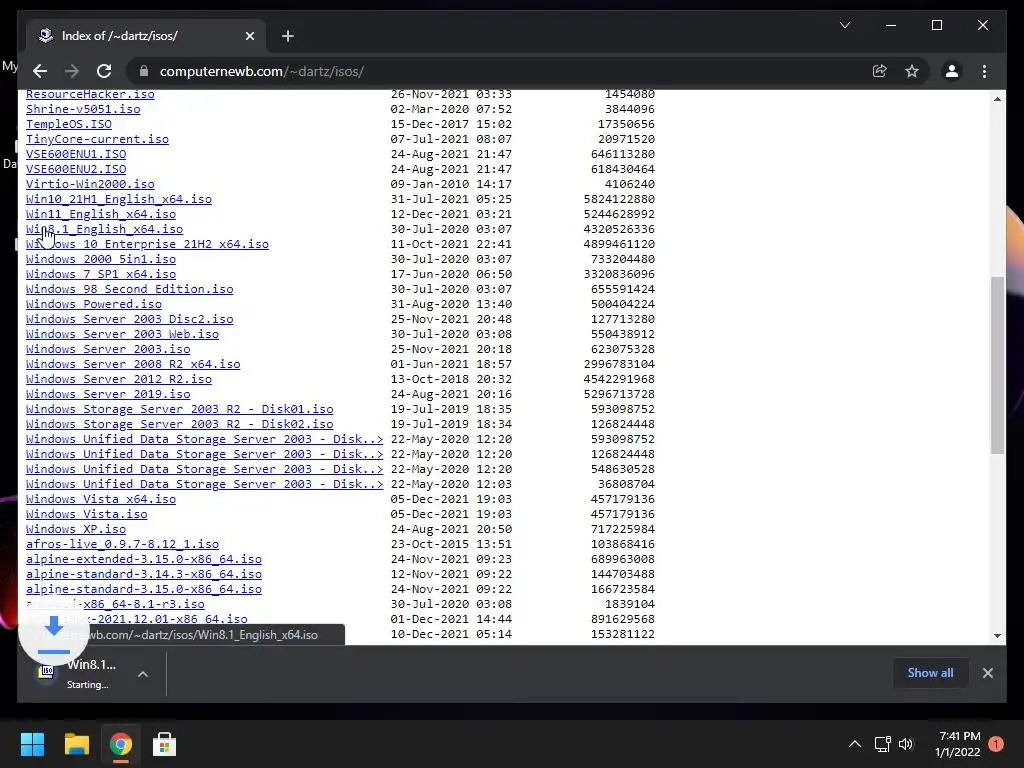Open Windows 2000 5in1.iso link
1024x768 pixels.
[101, 259]
